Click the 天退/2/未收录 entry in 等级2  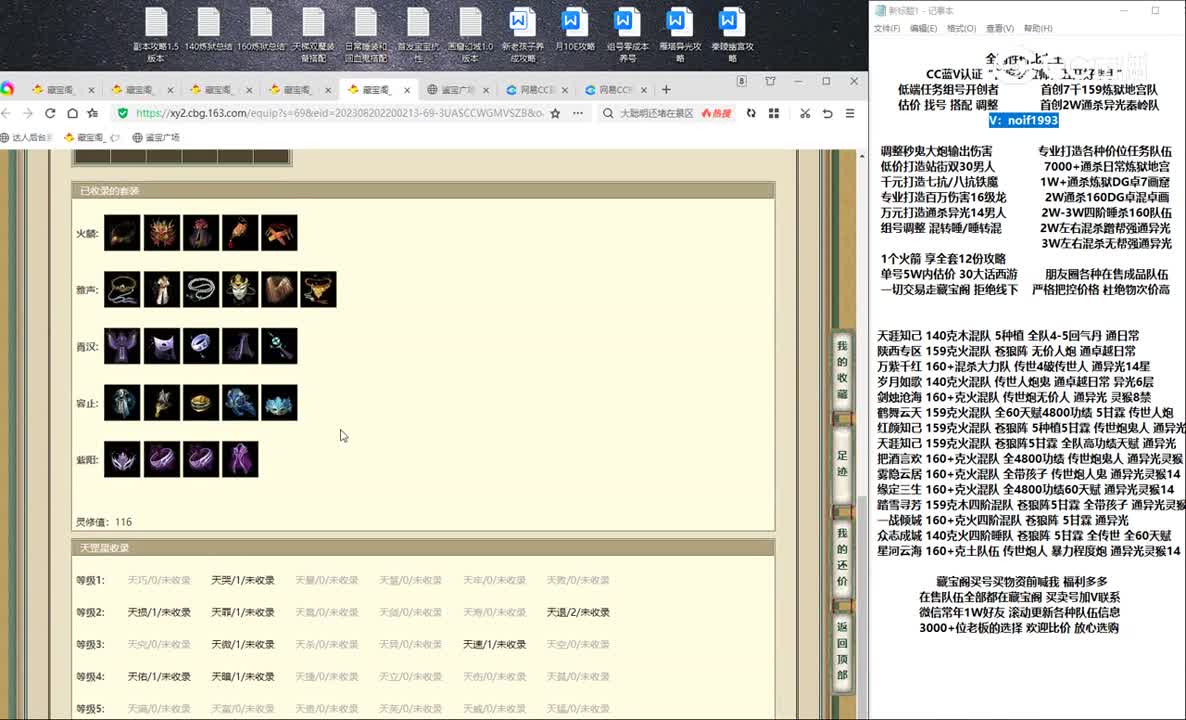coord(578,613)
